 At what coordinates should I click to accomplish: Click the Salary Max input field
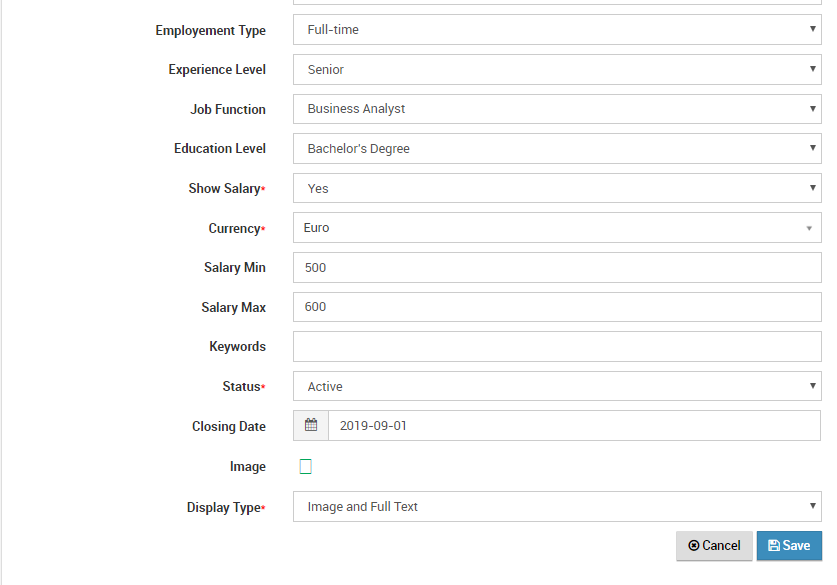click(557, 307)
